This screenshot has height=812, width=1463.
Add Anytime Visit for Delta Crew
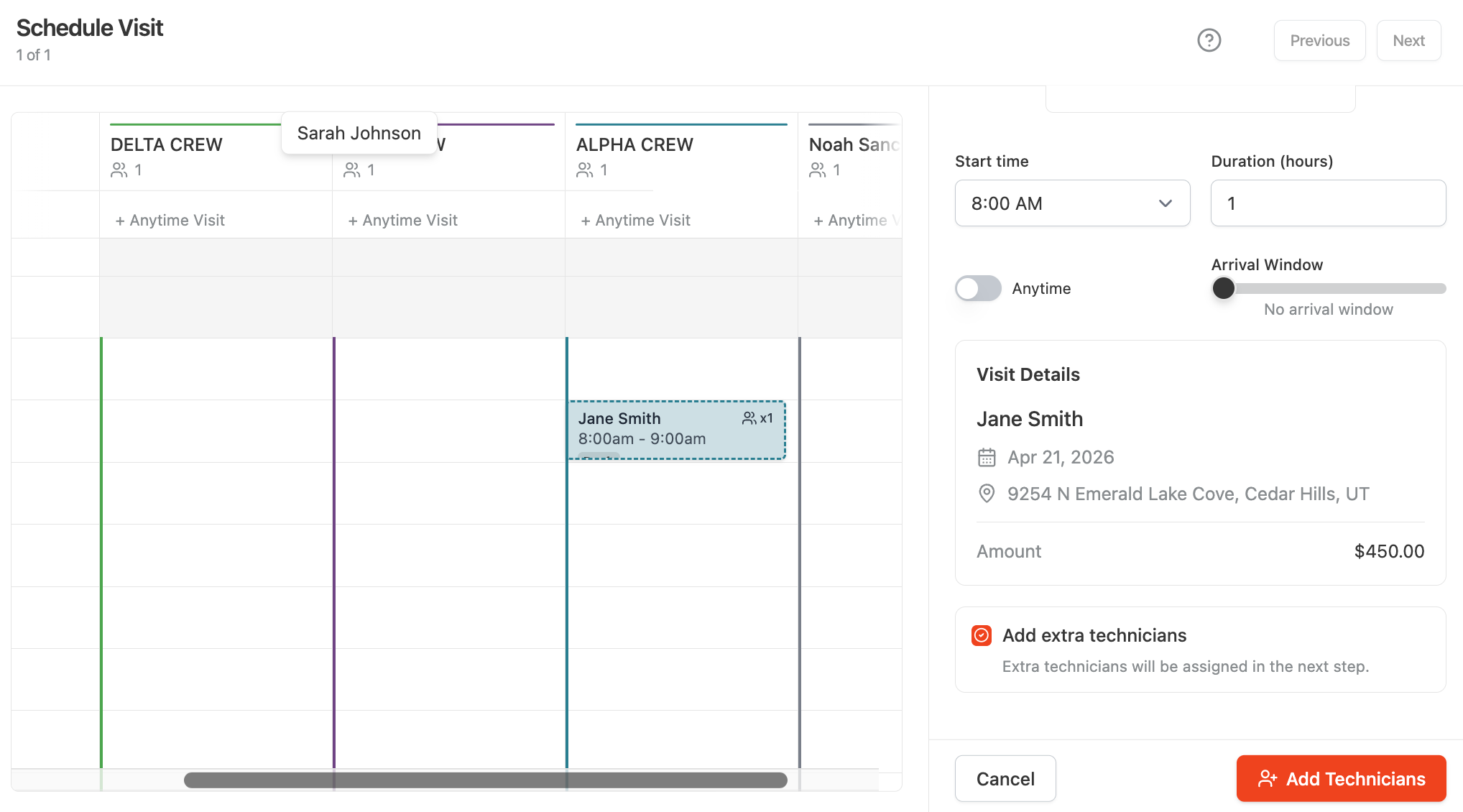(x=170, y=220)
